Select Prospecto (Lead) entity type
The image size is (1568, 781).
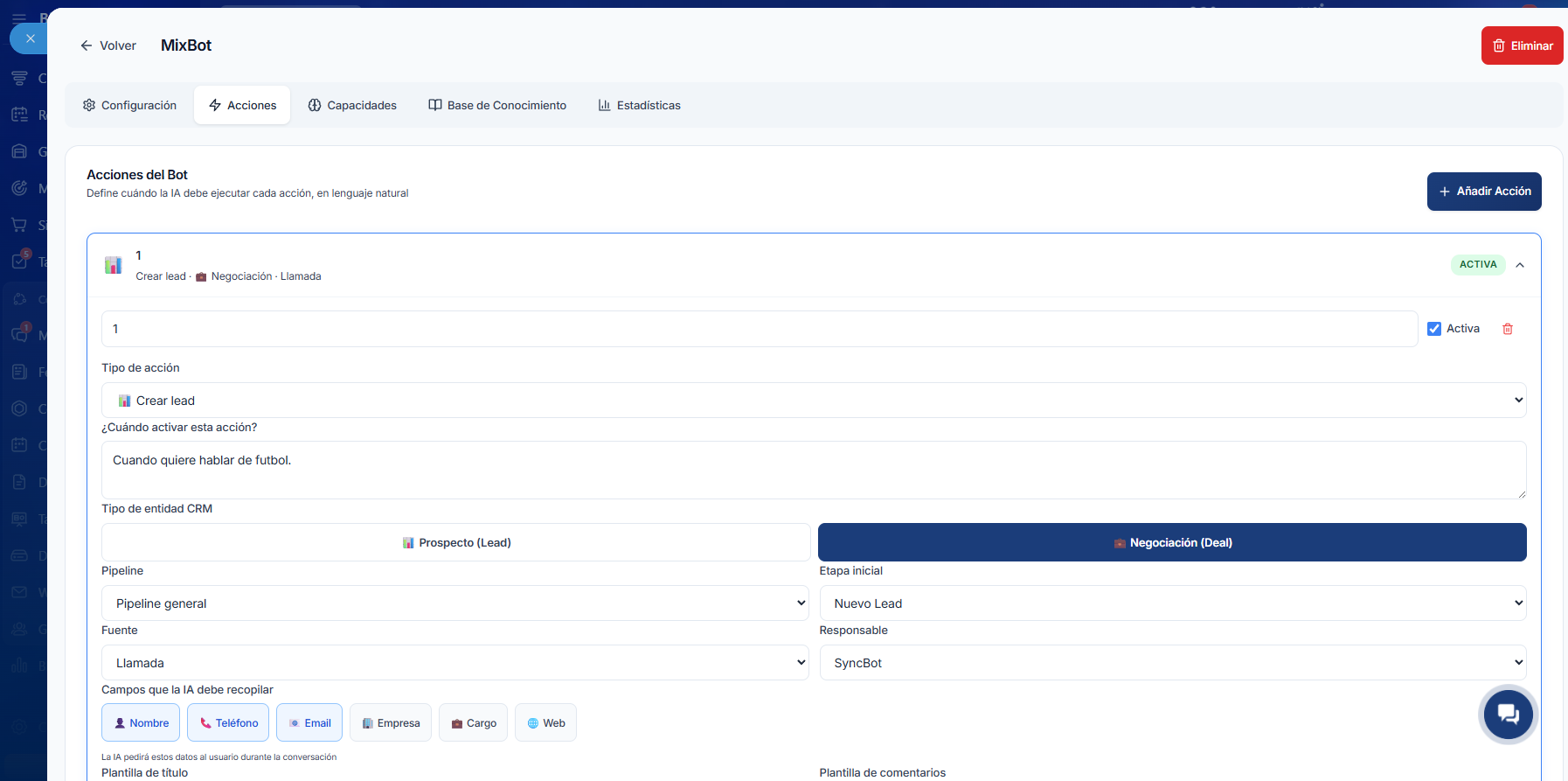pyautogui.click(x=456, y=542)
